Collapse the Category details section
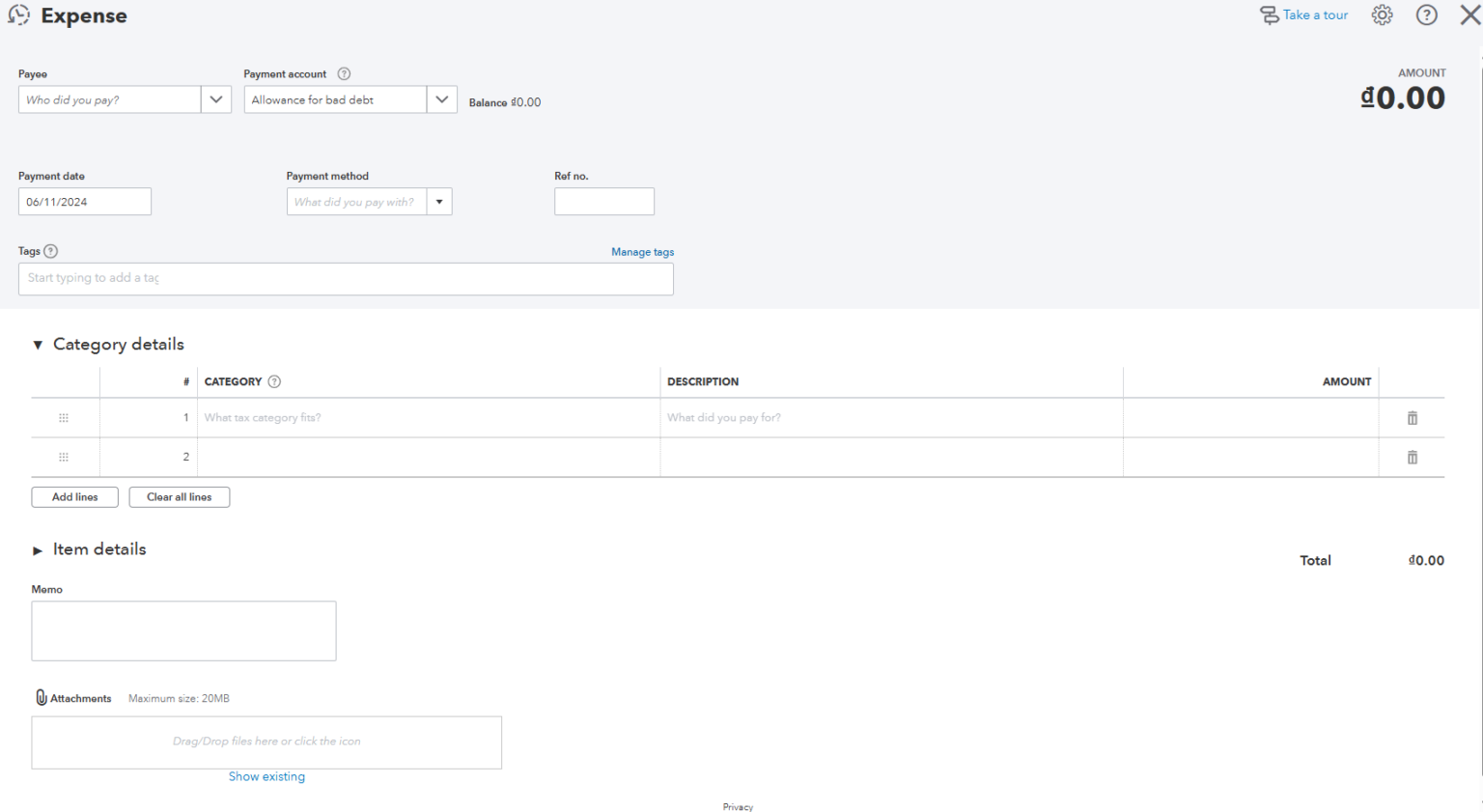 (38, 344)
